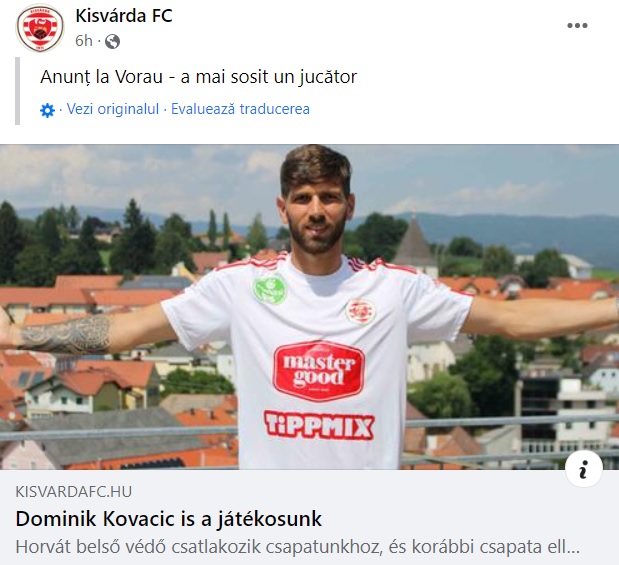Image resolution: width=619 pixels, height=565 pixels.
Task: Click the link info 'i' button
Action: pyautogui.click(x=583, y=468)
